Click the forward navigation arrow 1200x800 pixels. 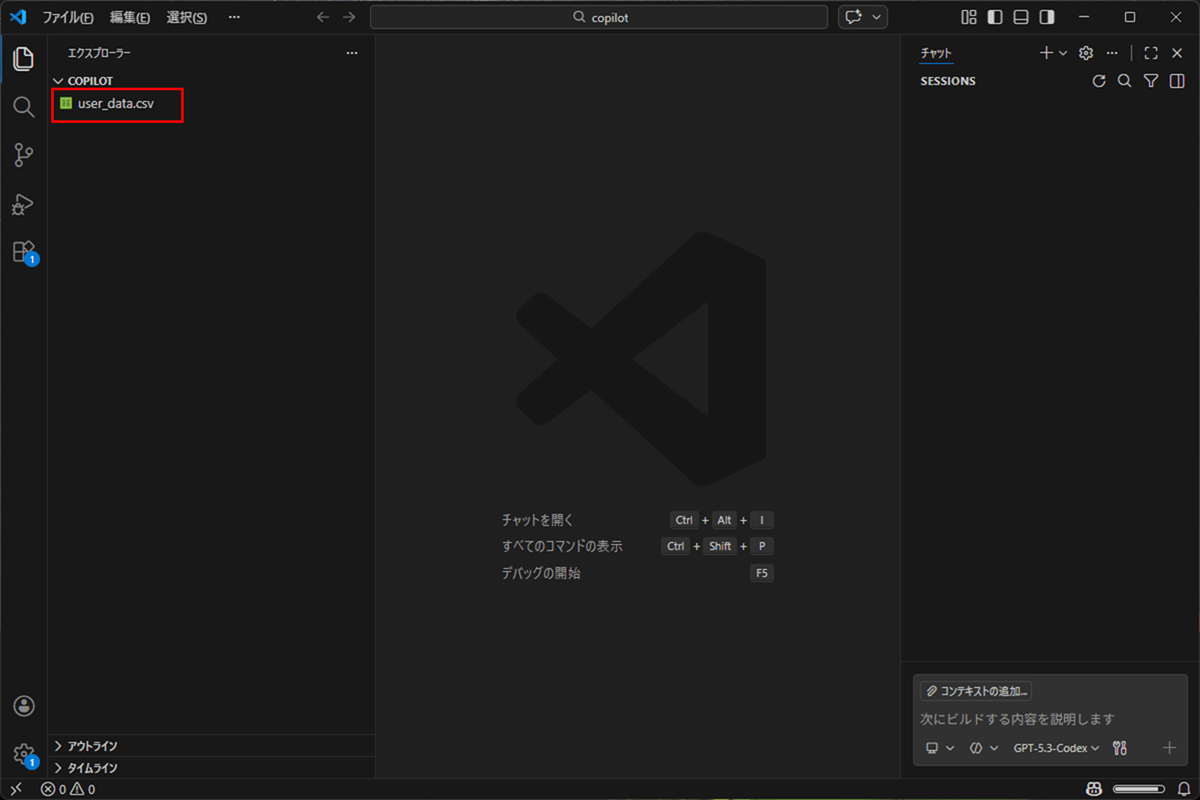[347, 17]
